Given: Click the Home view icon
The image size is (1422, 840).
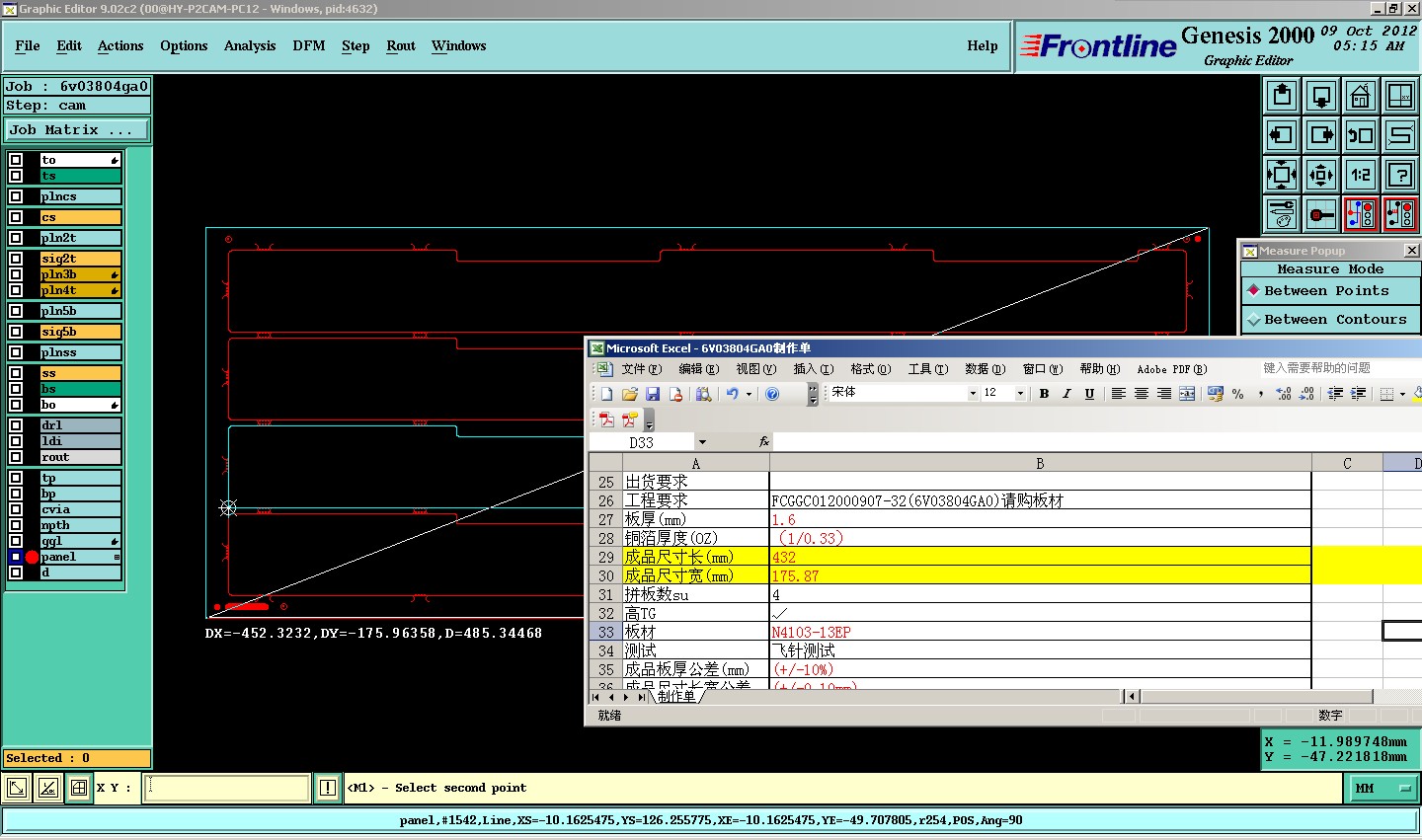Looking at the screenshot, I should coord(1361,96).
